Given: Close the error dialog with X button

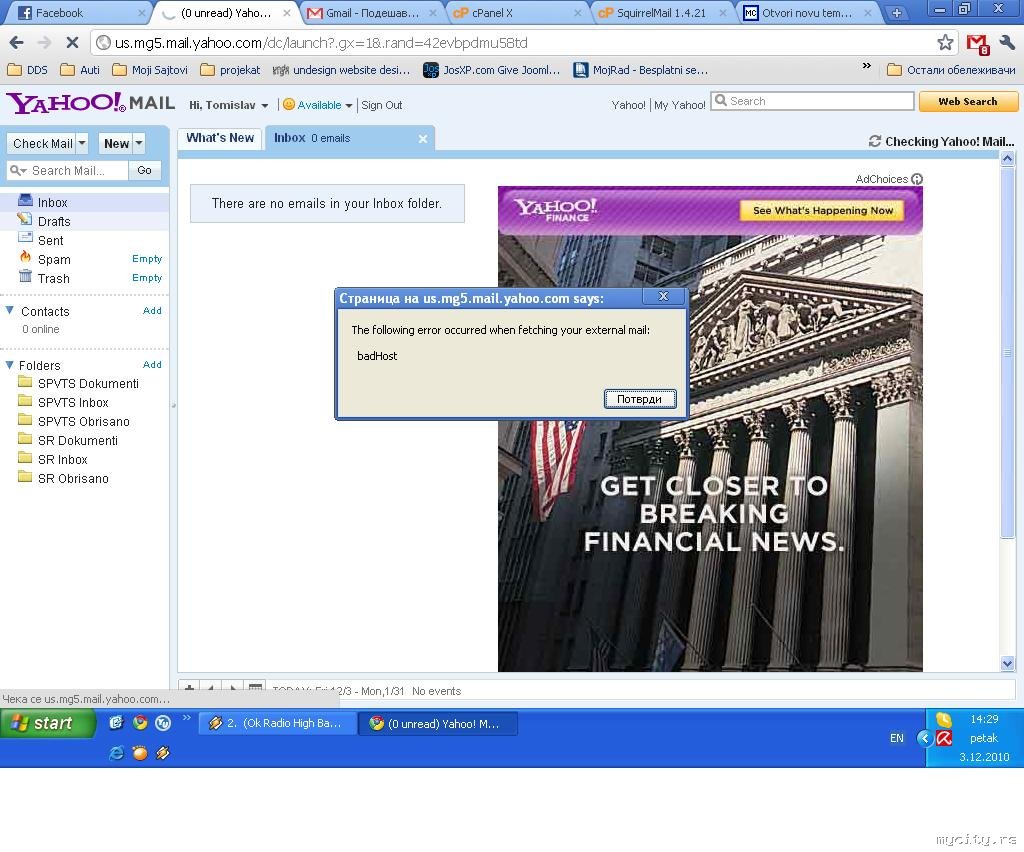Looking at the screenshot, I should [x=664, y=296].
